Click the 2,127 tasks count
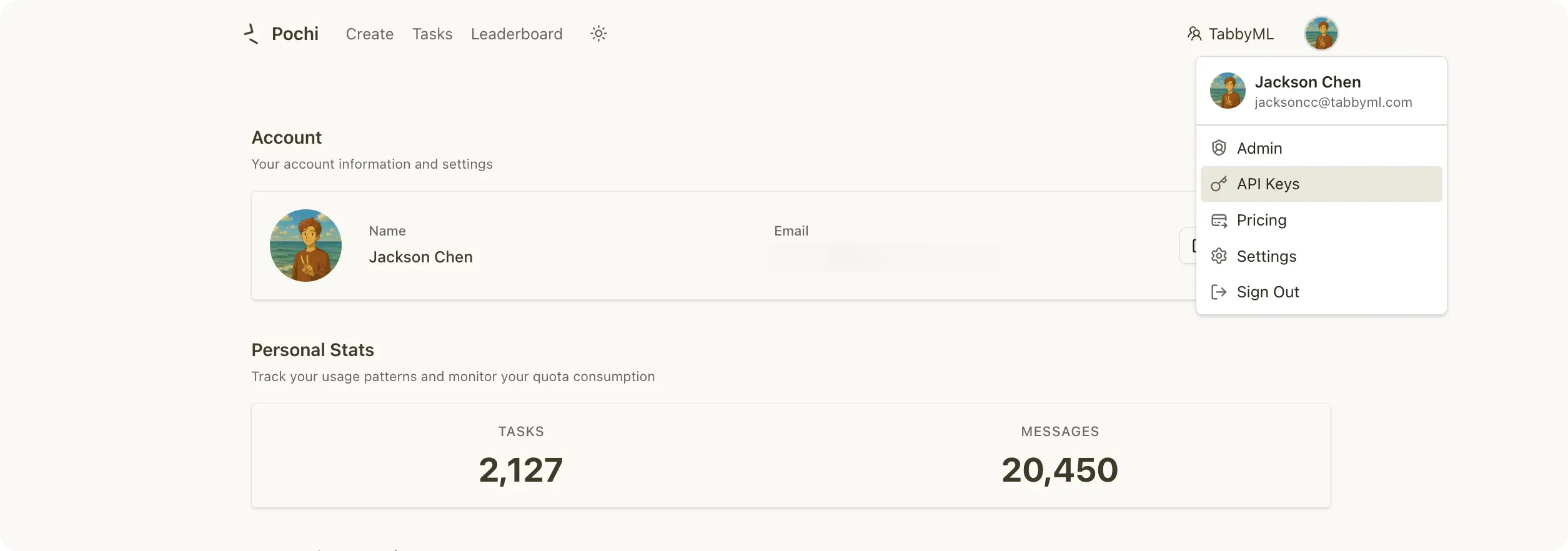The height and width of the screenshot is (551, 1568). point(521,470)
